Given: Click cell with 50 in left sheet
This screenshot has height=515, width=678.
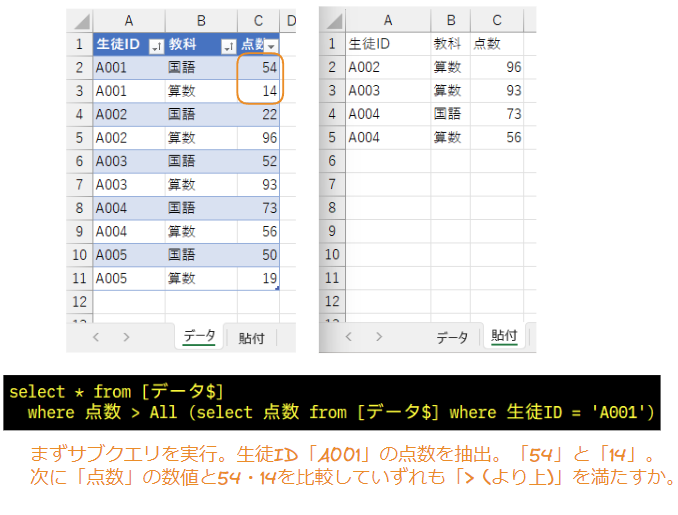Looking at the screenshot, I should tap(258, 255).
